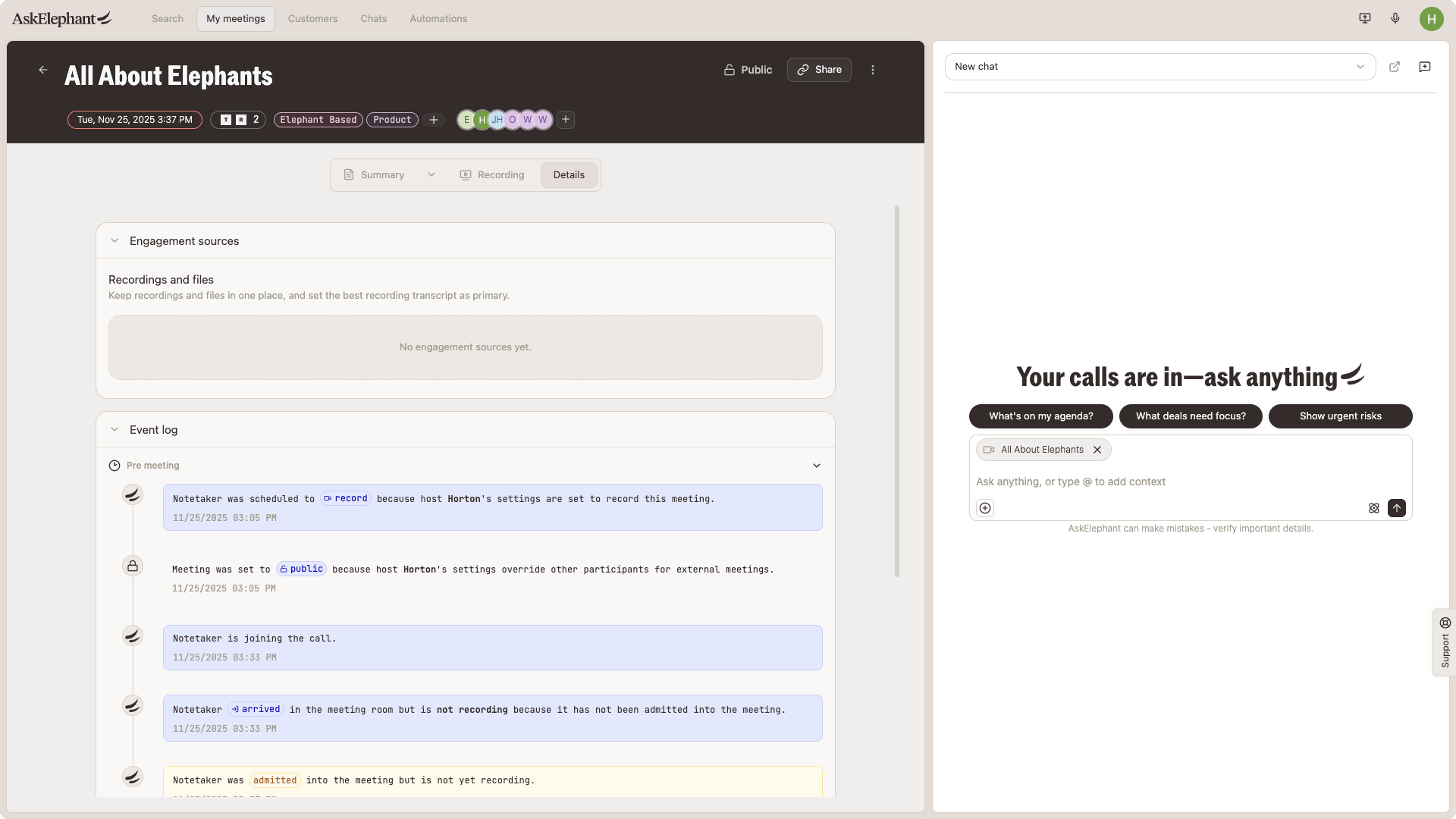Open the New chat dropdown
1456x819 pixels.
pyautogui.click(x=1160, y=67)
